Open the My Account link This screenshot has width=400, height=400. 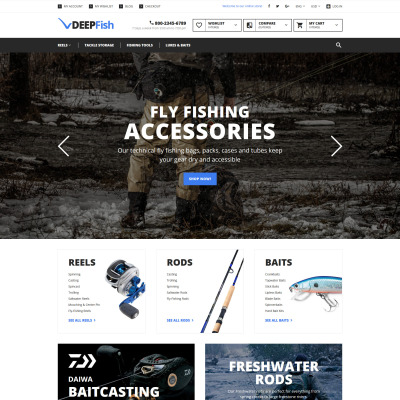pos(70,6)
